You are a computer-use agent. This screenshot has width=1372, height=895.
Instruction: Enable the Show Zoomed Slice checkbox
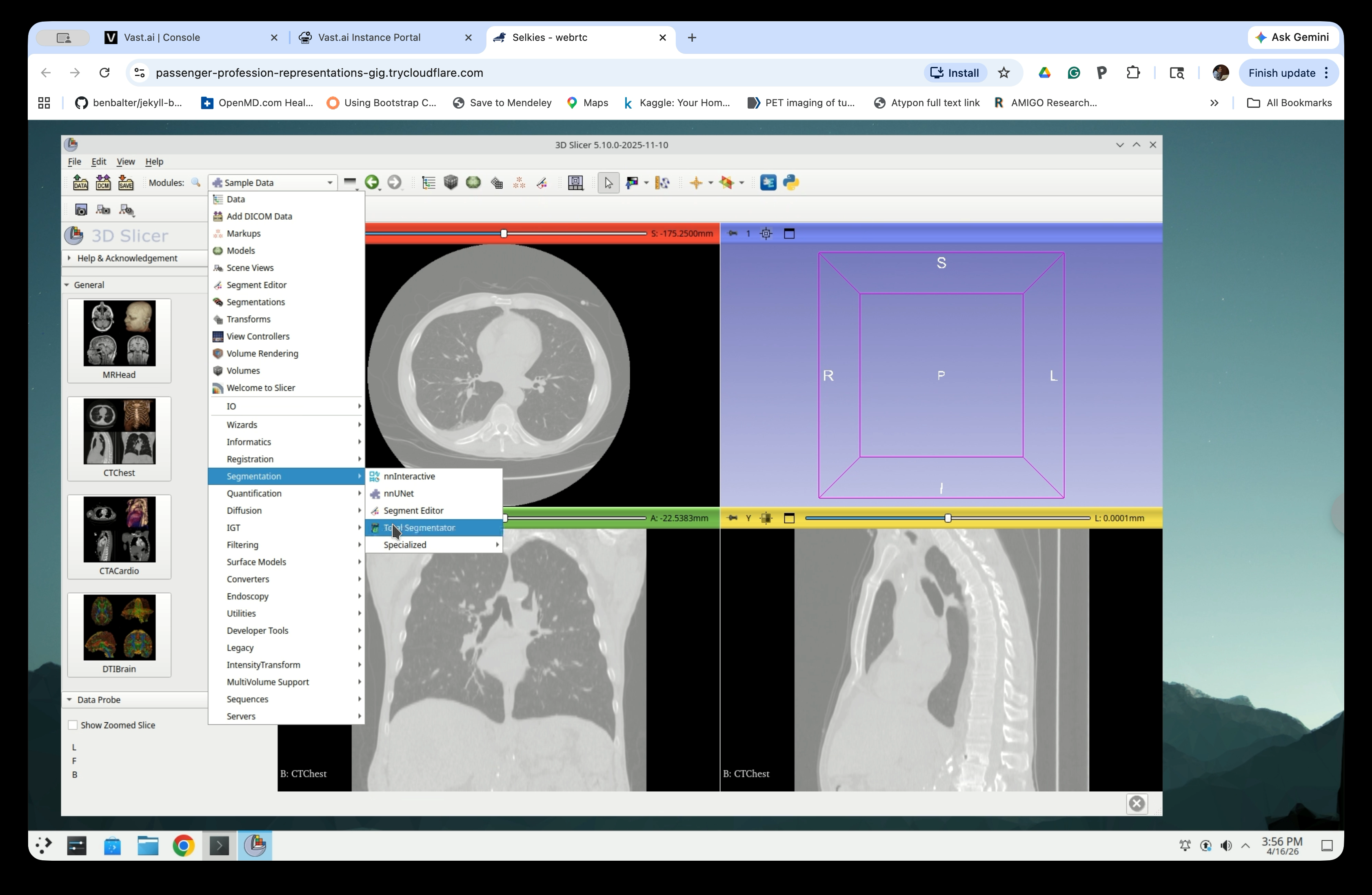(x=73, y=725)
